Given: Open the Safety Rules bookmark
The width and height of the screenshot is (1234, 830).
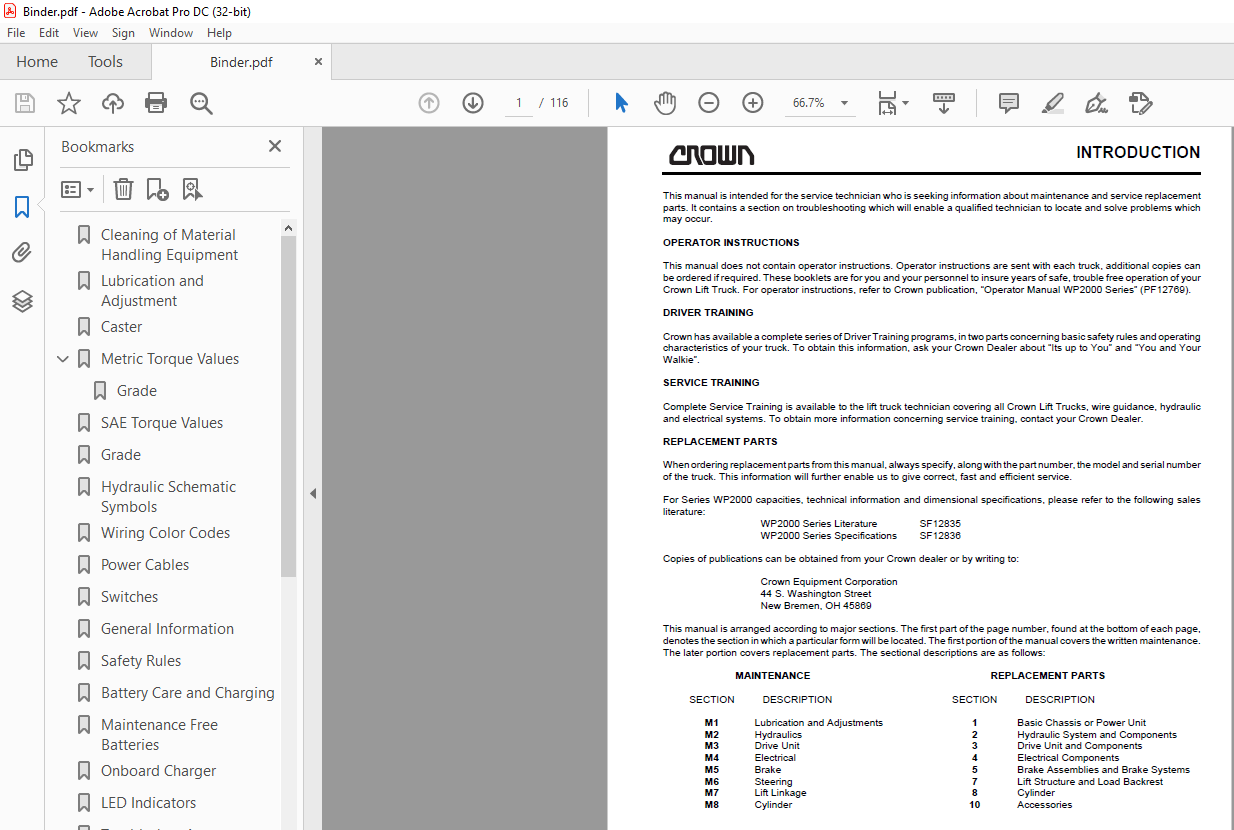Looking at the screenshot, I should [141, 661].
